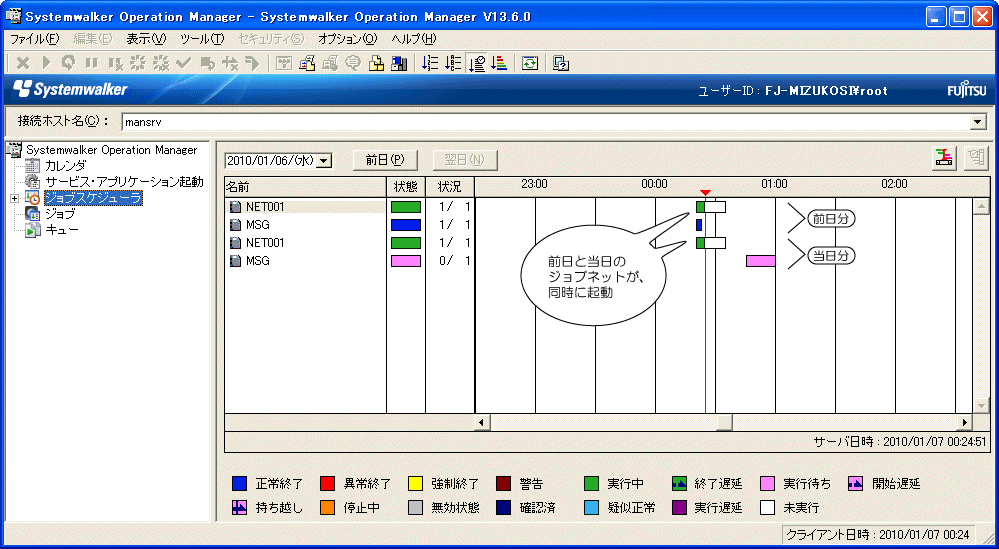999x549 pixels.
Task: Click the pink waiting bar on the Gantt timeline
Action: (761, 260)
